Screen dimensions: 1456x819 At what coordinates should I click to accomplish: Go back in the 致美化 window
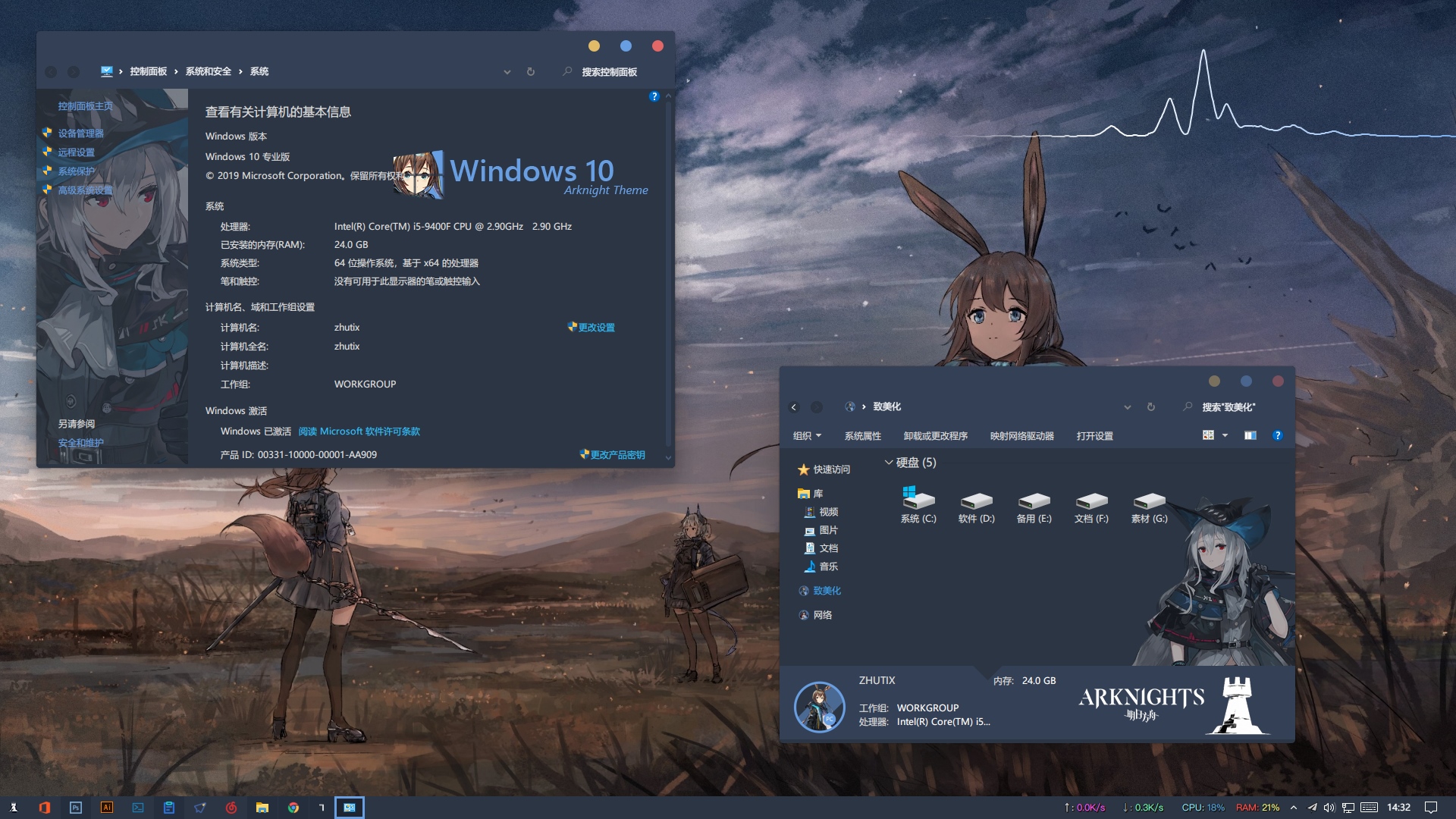click(794, 407)
